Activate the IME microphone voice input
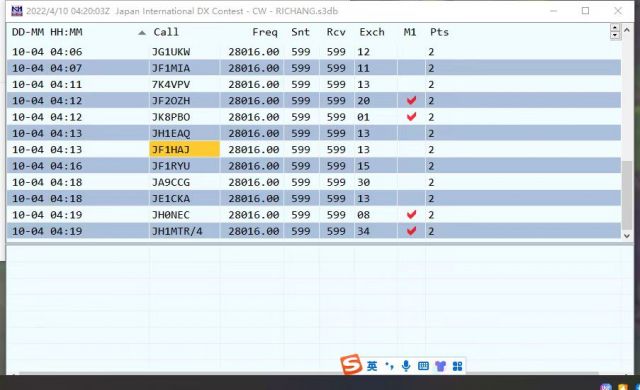This screenshot has height=390, width=640. coord(406,366)
